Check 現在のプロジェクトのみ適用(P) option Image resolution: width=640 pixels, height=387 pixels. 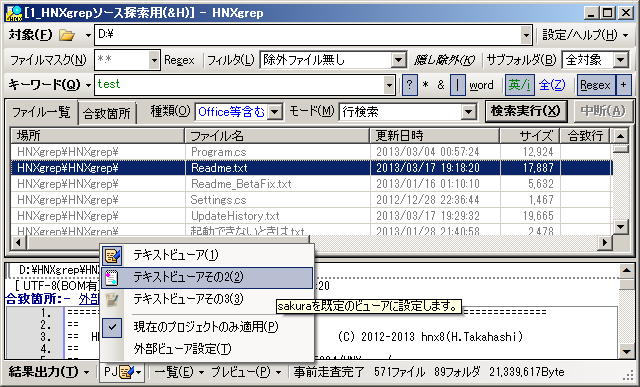point(206,327)
